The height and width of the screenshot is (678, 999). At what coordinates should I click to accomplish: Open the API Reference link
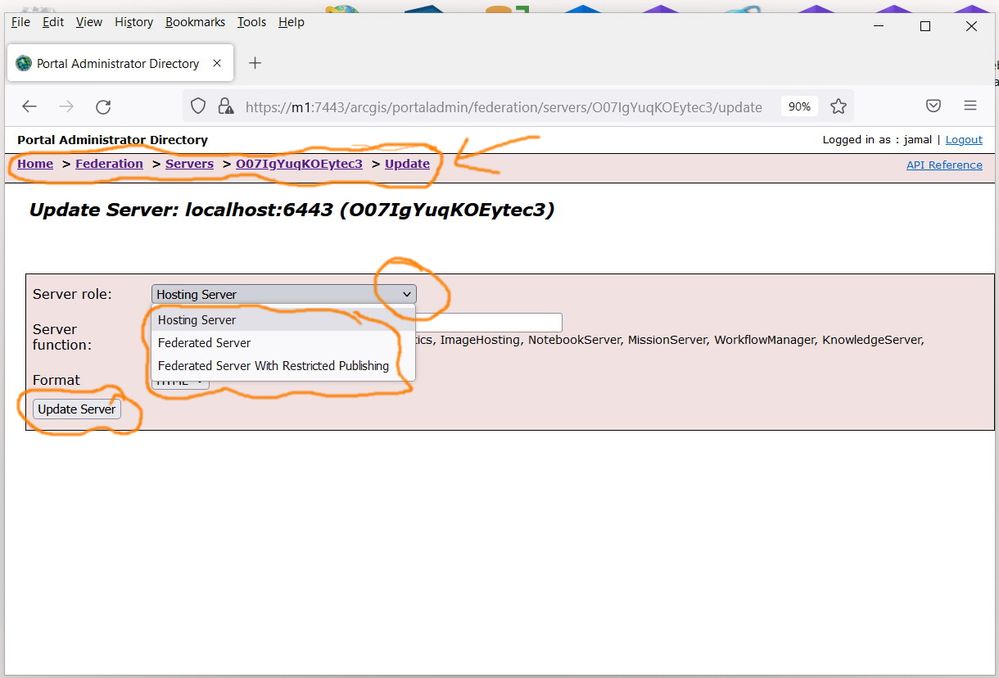pos(944,165)
